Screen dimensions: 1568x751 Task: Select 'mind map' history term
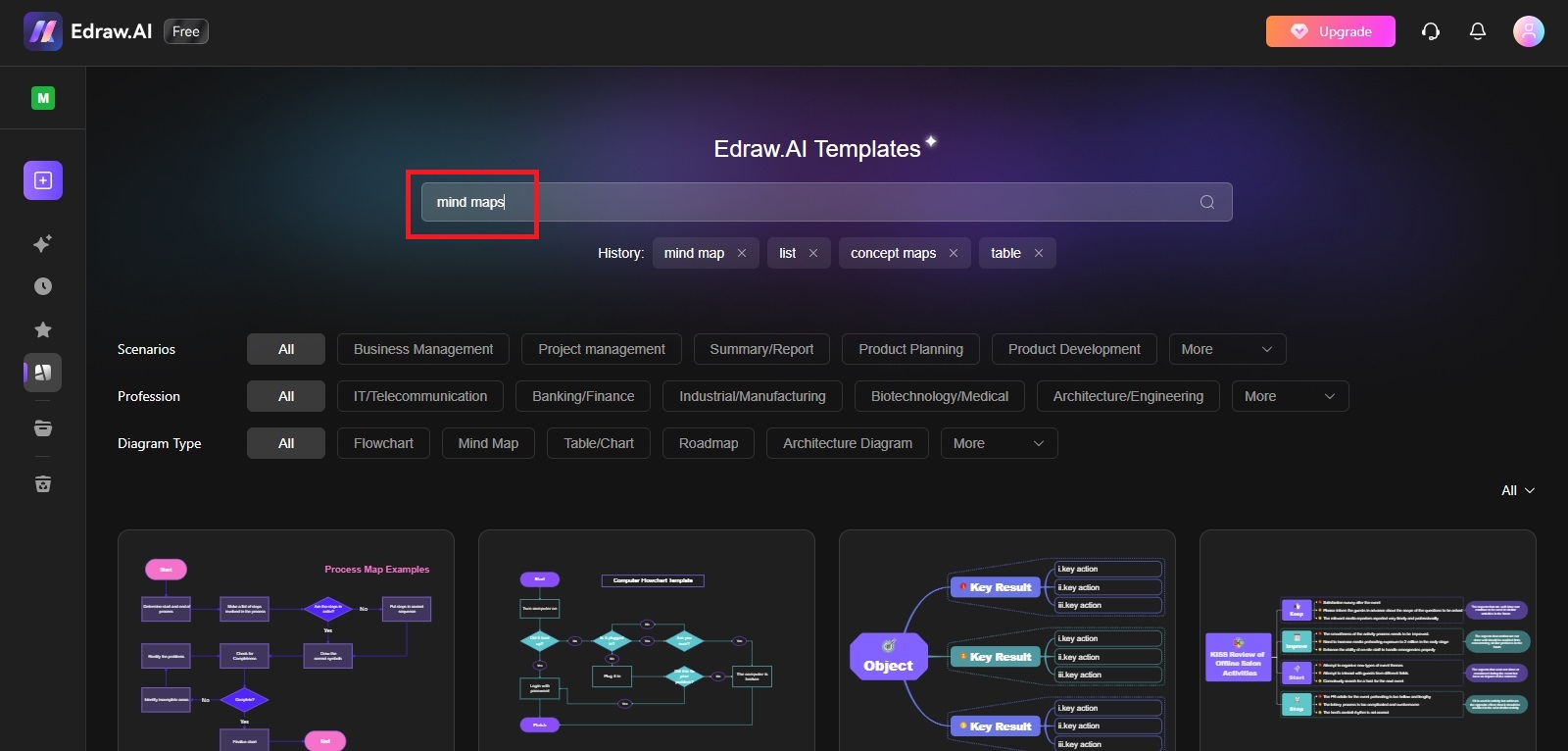694,253
